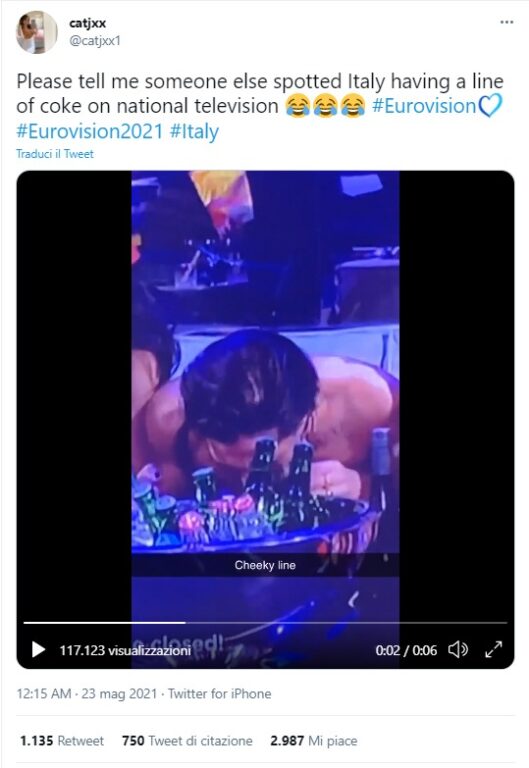Expand the video to fullscreen

pos(493,649)
